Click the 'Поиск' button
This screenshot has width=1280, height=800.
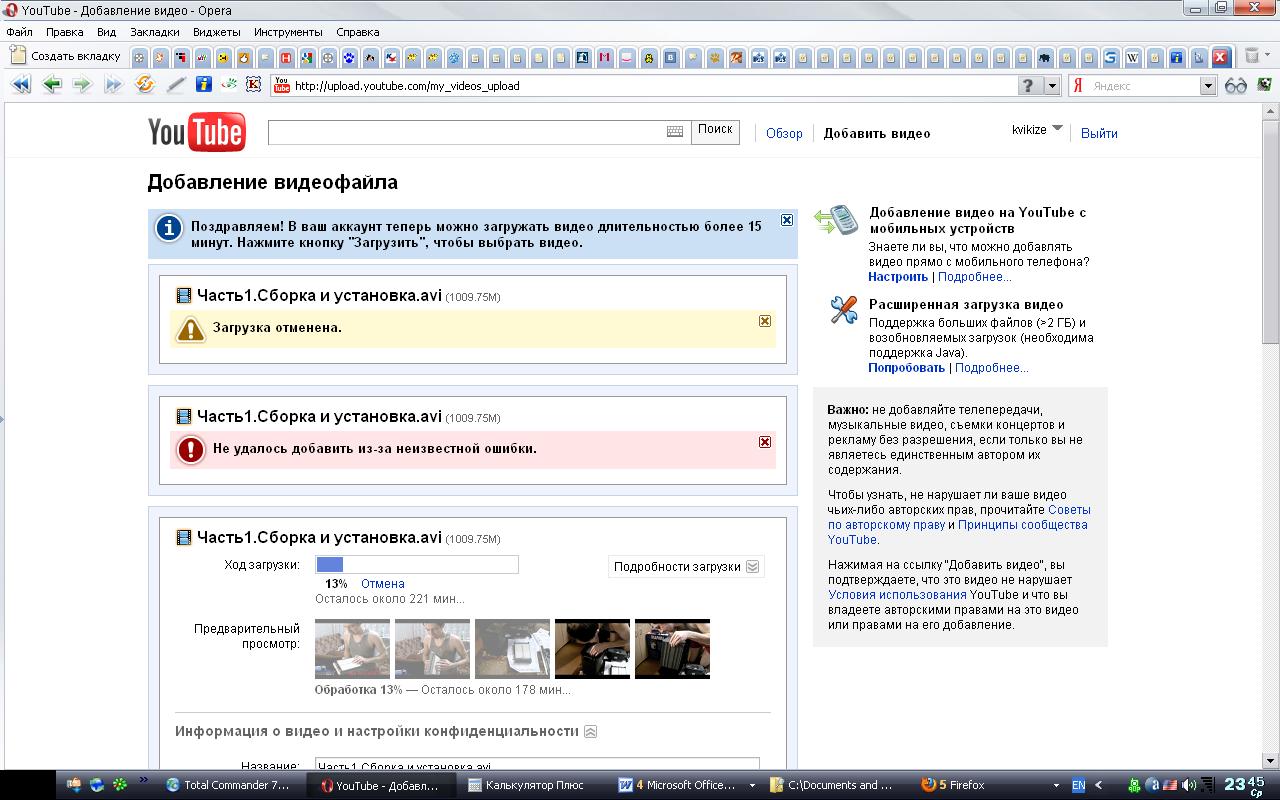pyautogui.click(x=715, y=131)
